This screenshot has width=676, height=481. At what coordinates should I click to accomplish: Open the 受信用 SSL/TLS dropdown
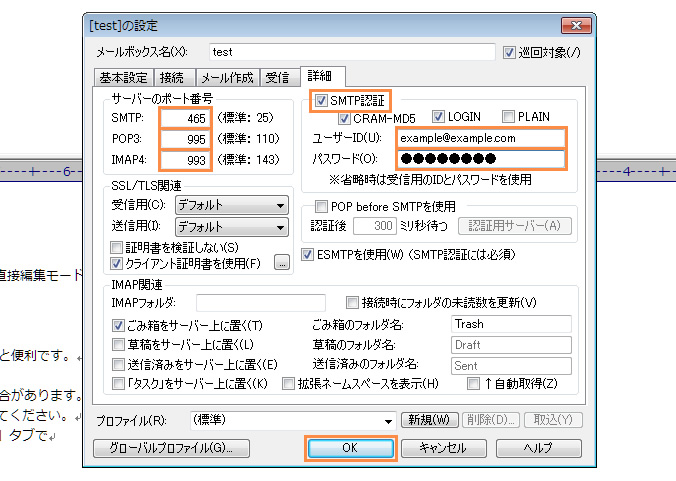232,205
